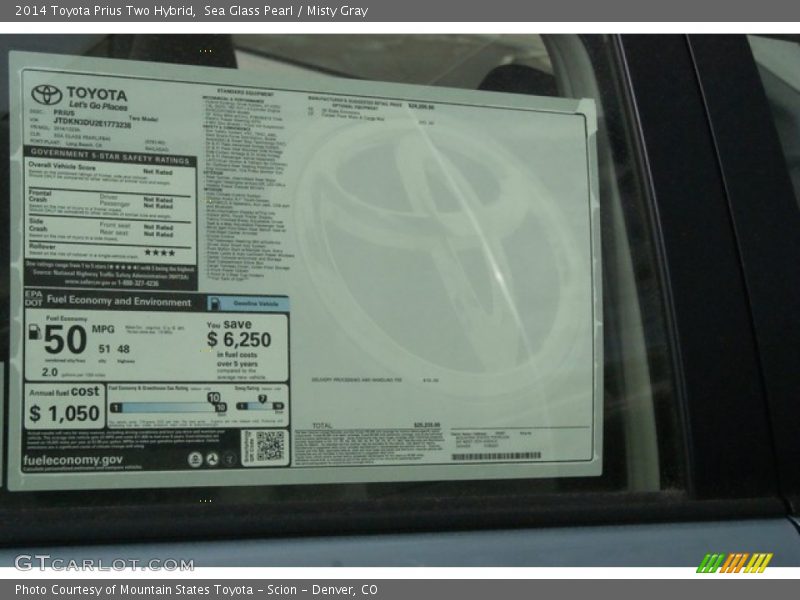
Task: Click the Toyota logo emblem on sticker
Action: (46, 95)
